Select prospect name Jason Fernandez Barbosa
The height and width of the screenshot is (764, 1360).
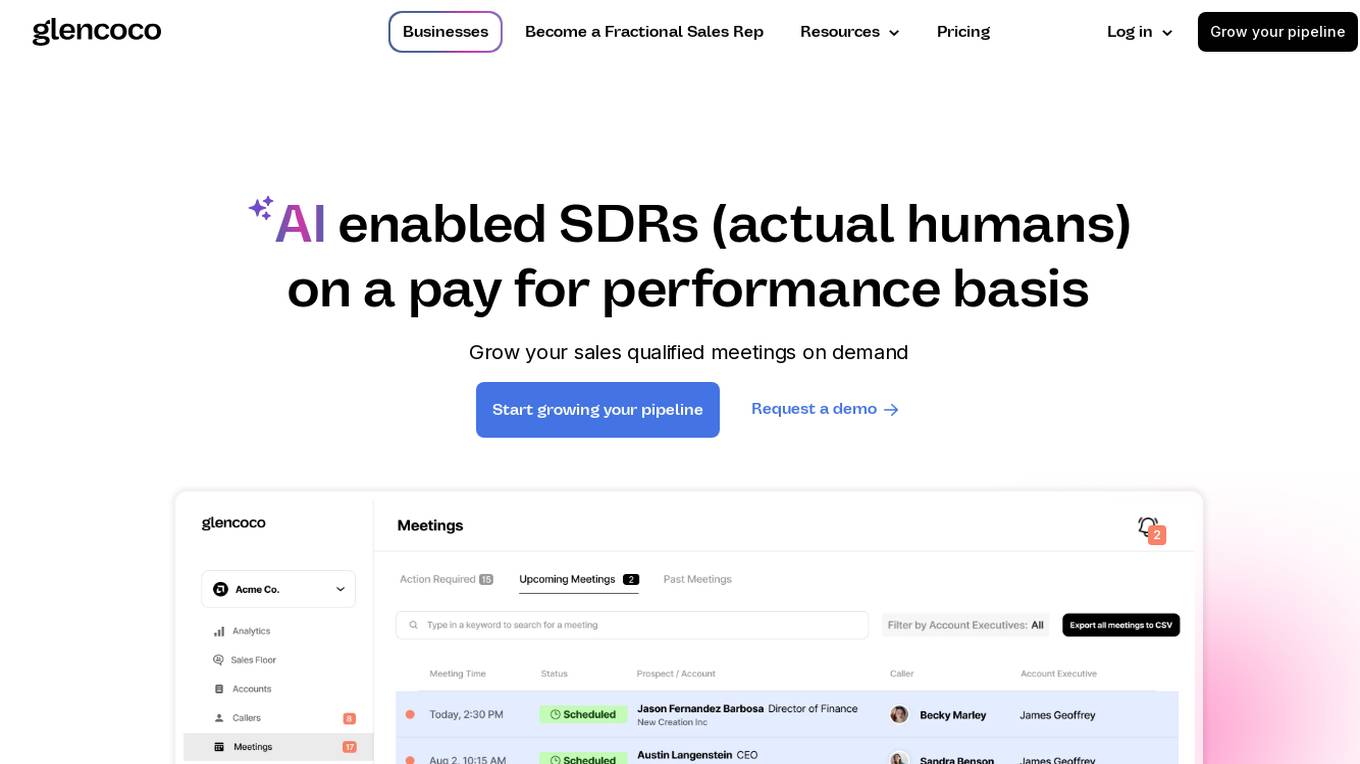point(700,708)
